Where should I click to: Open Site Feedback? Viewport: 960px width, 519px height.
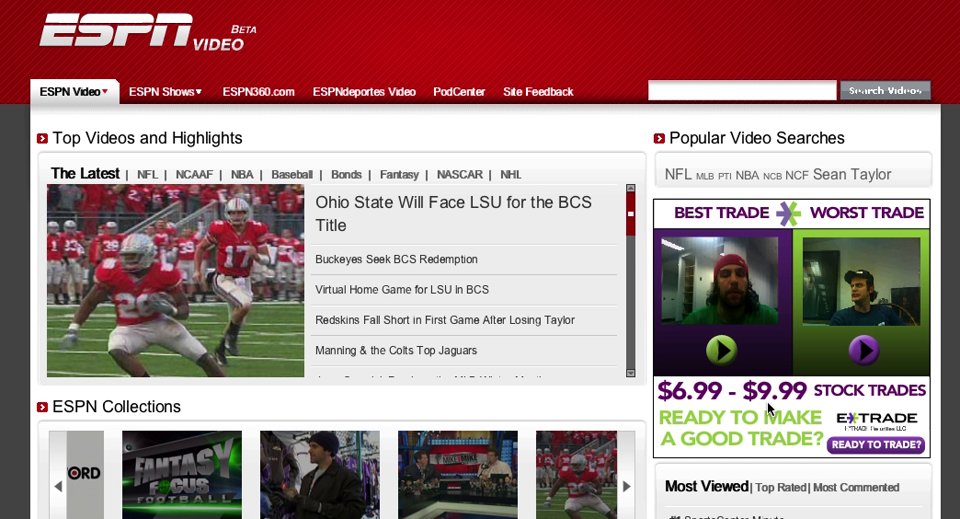click(538, 92)
